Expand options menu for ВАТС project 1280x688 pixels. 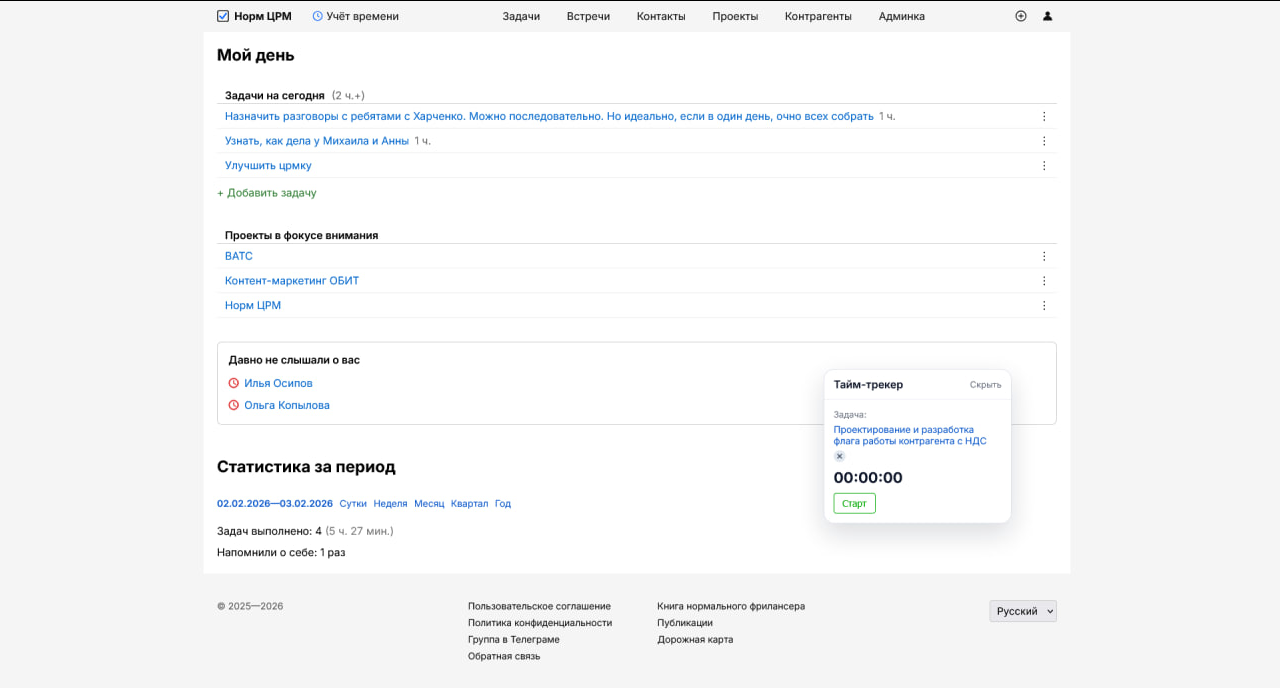[1044, 256]
